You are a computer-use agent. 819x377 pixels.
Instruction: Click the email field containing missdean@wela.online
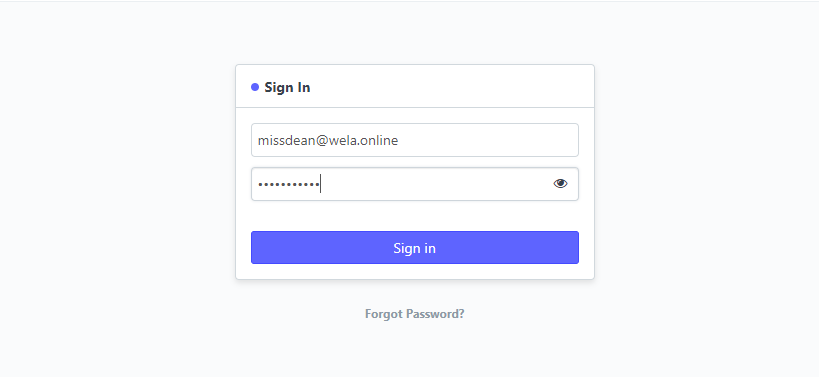(415, 140)
